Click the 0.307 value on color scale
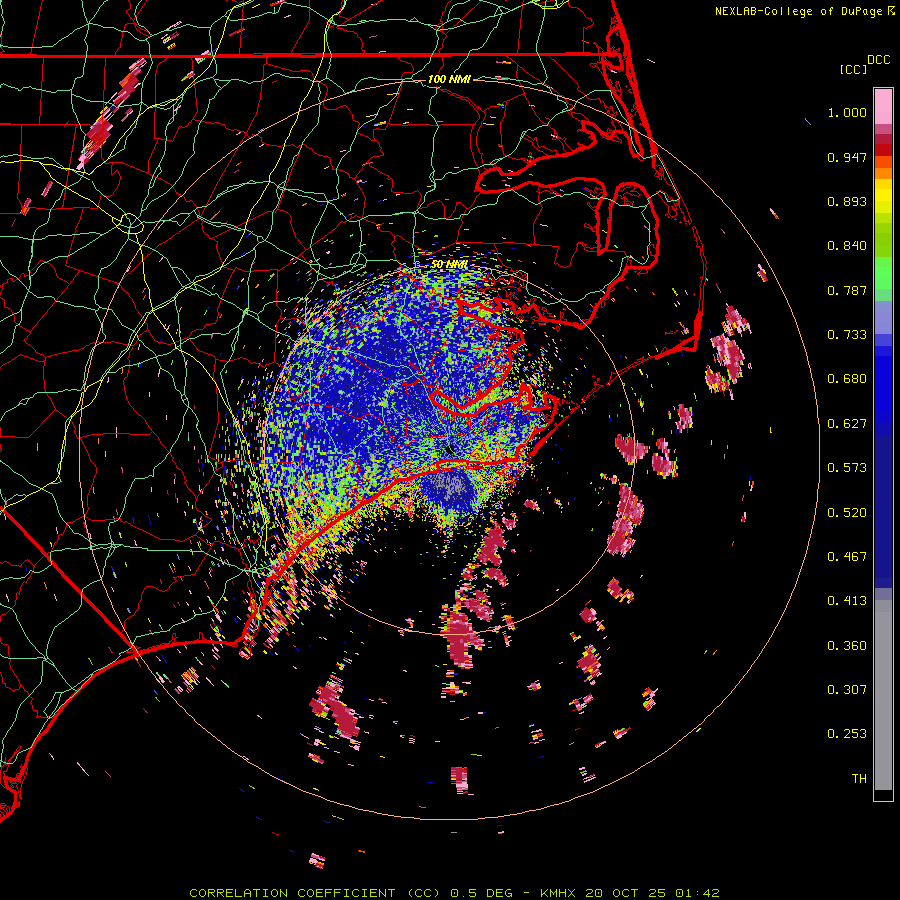Viewport: 900px width, 900px height. (x=847, y=690)
